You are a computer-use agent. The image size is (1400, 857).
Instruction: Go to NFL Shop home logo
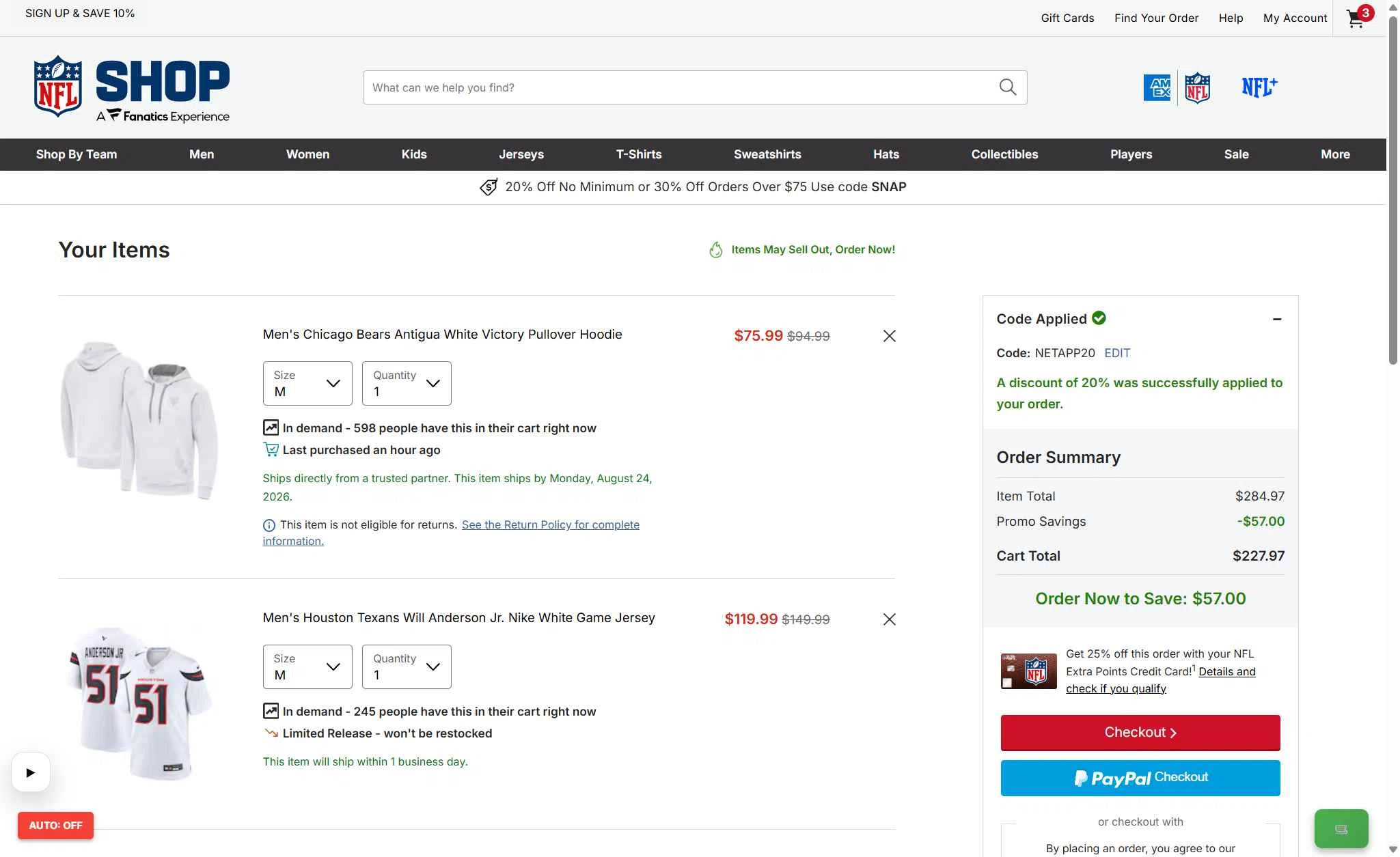[x=132, y=89]
